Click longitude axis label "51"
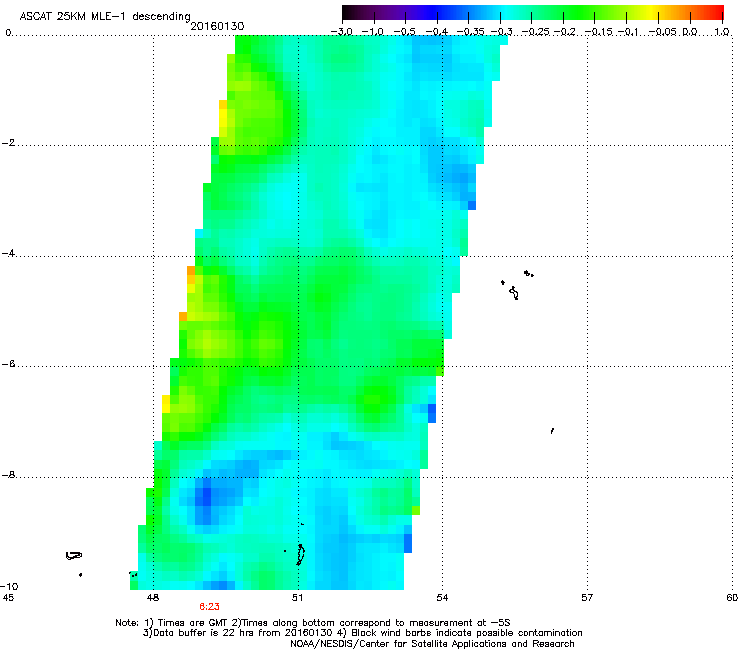Viewport: 740px width, 650px height. (x=297, y=598)
